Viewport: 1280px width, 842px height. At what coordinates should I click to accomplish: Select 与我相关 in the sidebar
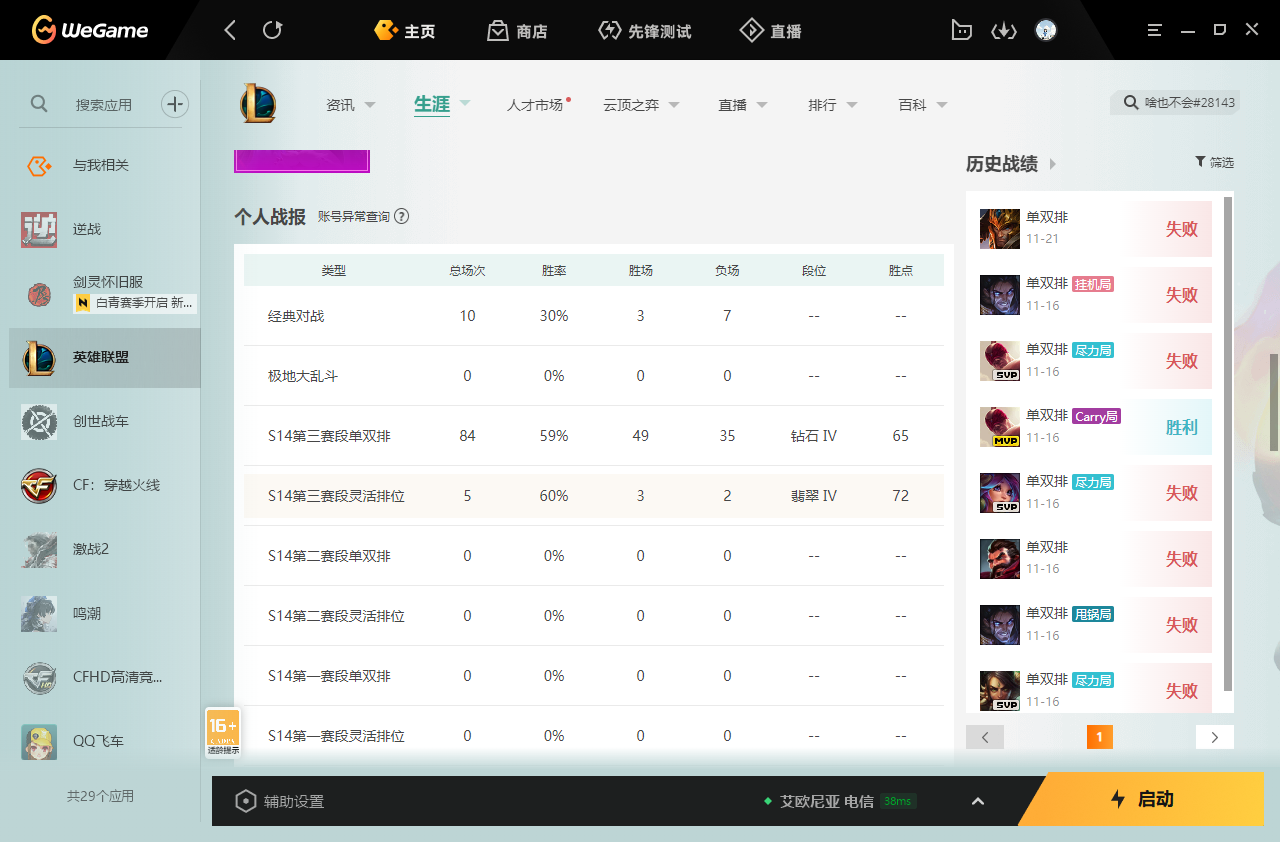click(100, 165)
